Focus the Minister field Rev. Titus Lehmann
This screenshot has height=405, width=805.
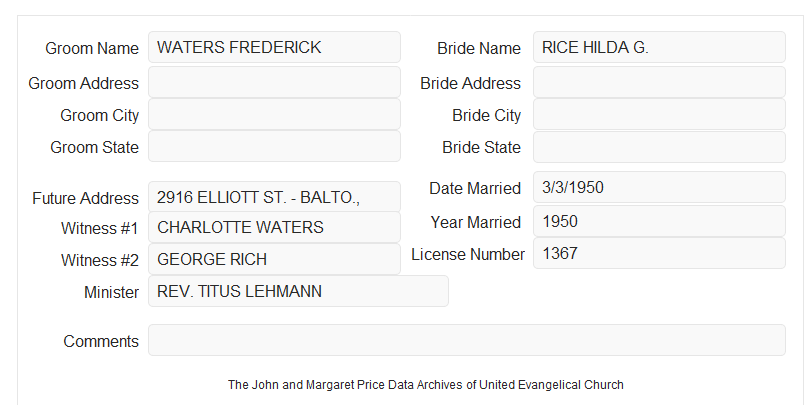point(298,291)
